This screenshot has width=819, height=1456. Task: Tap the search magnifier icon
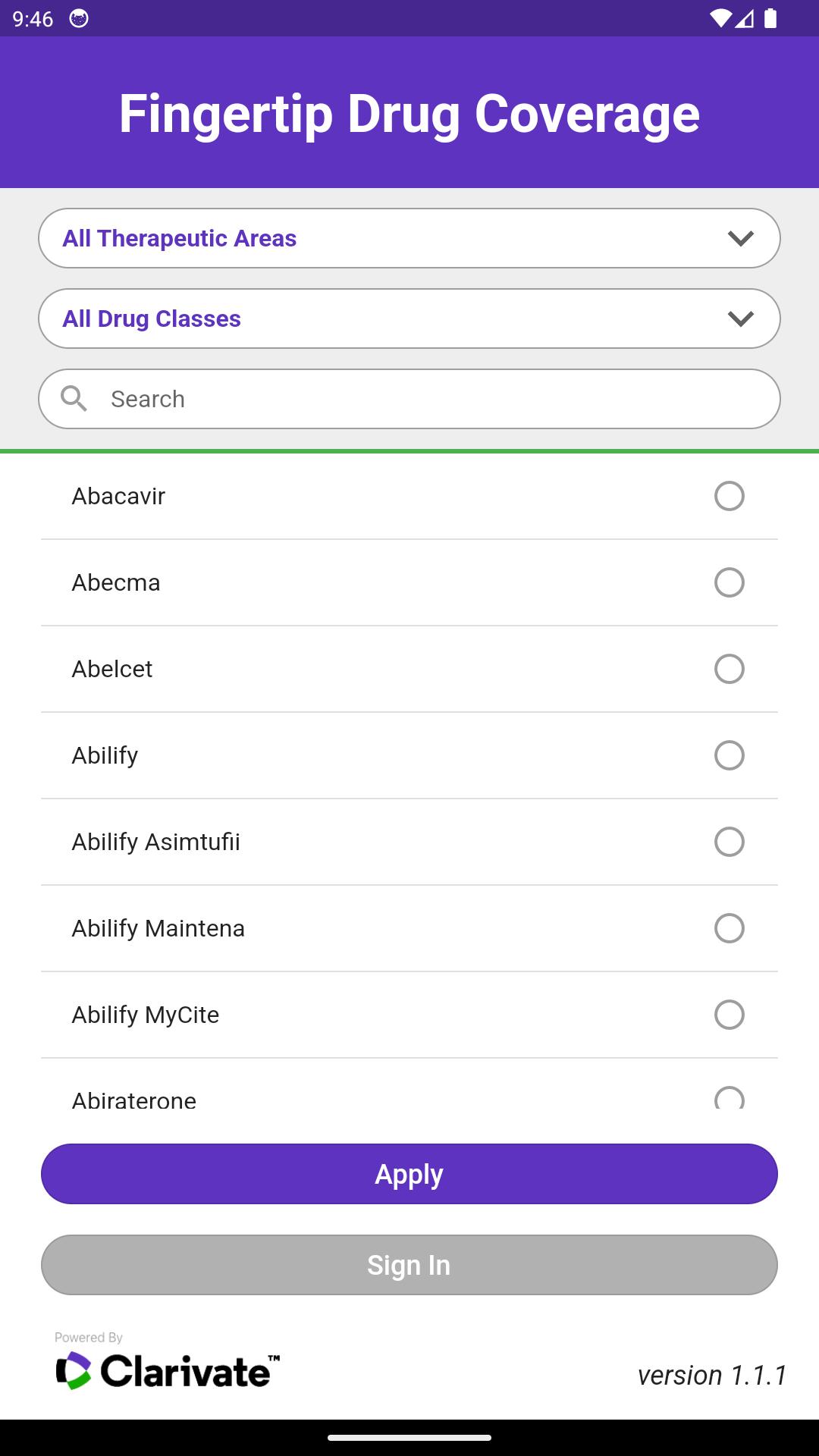[74, 398]
